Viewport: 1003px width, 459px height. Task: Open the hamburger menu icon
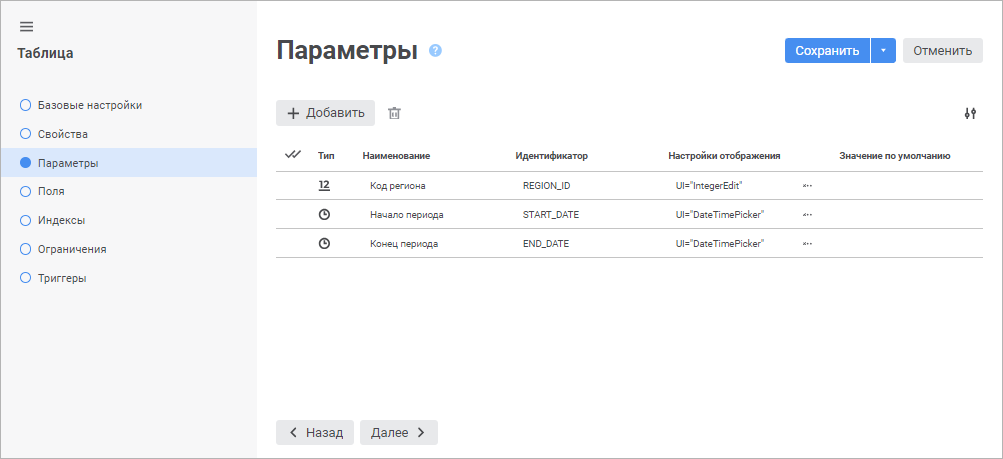tap(26, 27)
